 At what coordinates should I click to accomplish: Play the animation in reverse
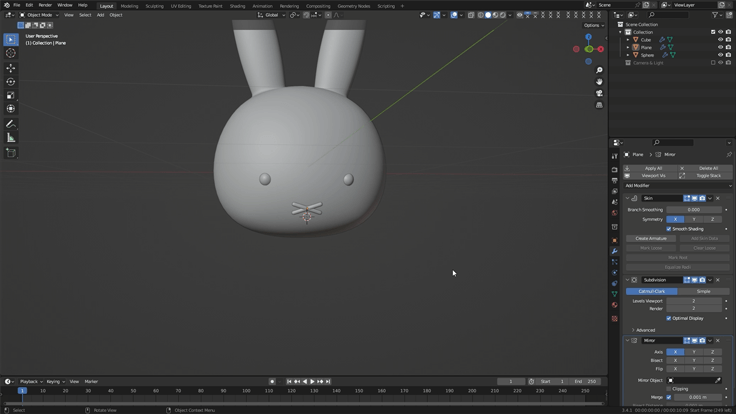(x=305, y=382)
